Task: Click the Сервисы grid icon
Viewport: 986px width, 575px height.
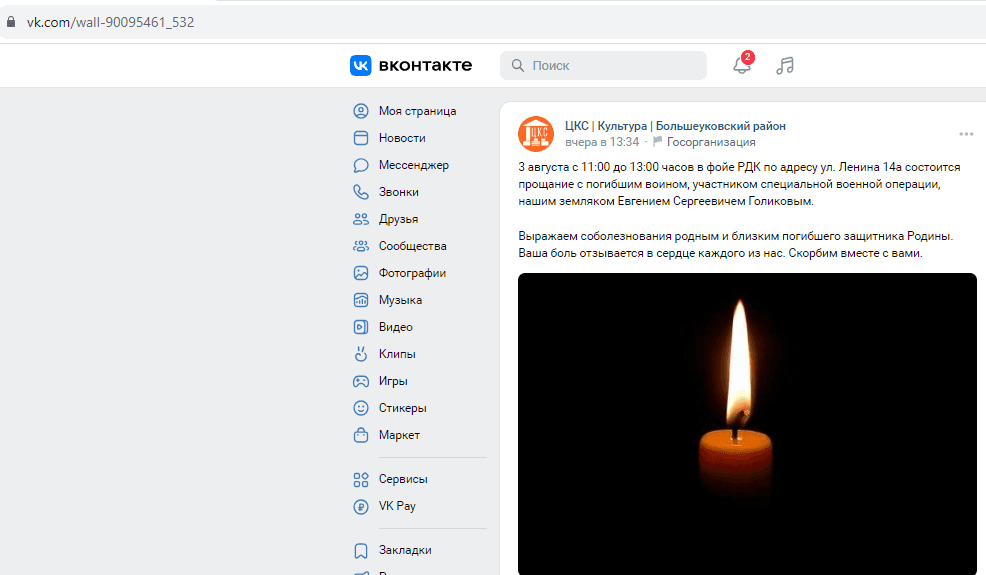Action: (361, 480)
